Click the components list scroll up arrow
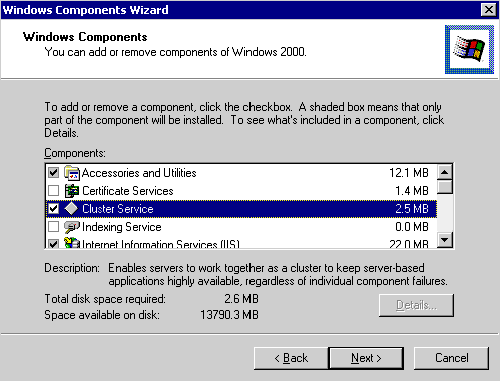The image size is (500, 382). [445, 172]
